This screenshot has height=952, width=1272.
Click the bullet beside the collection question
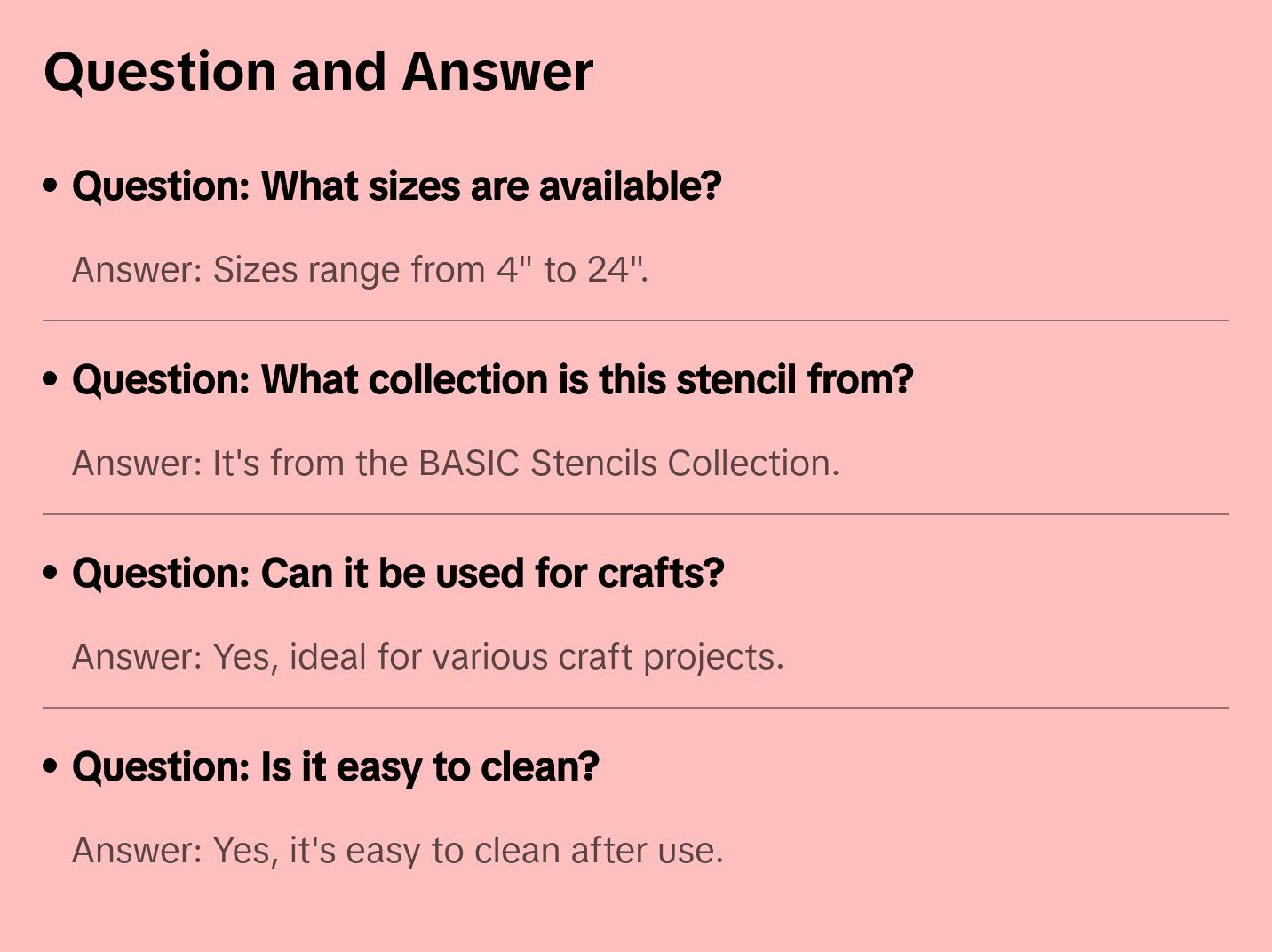pyautogui.click(x=51, y=379)
